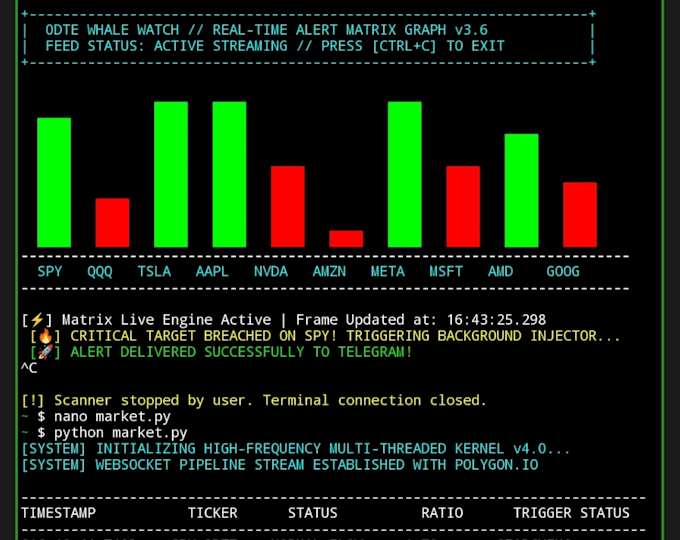Click the green META bar
The image size is (680, 540).
[405, 174]
